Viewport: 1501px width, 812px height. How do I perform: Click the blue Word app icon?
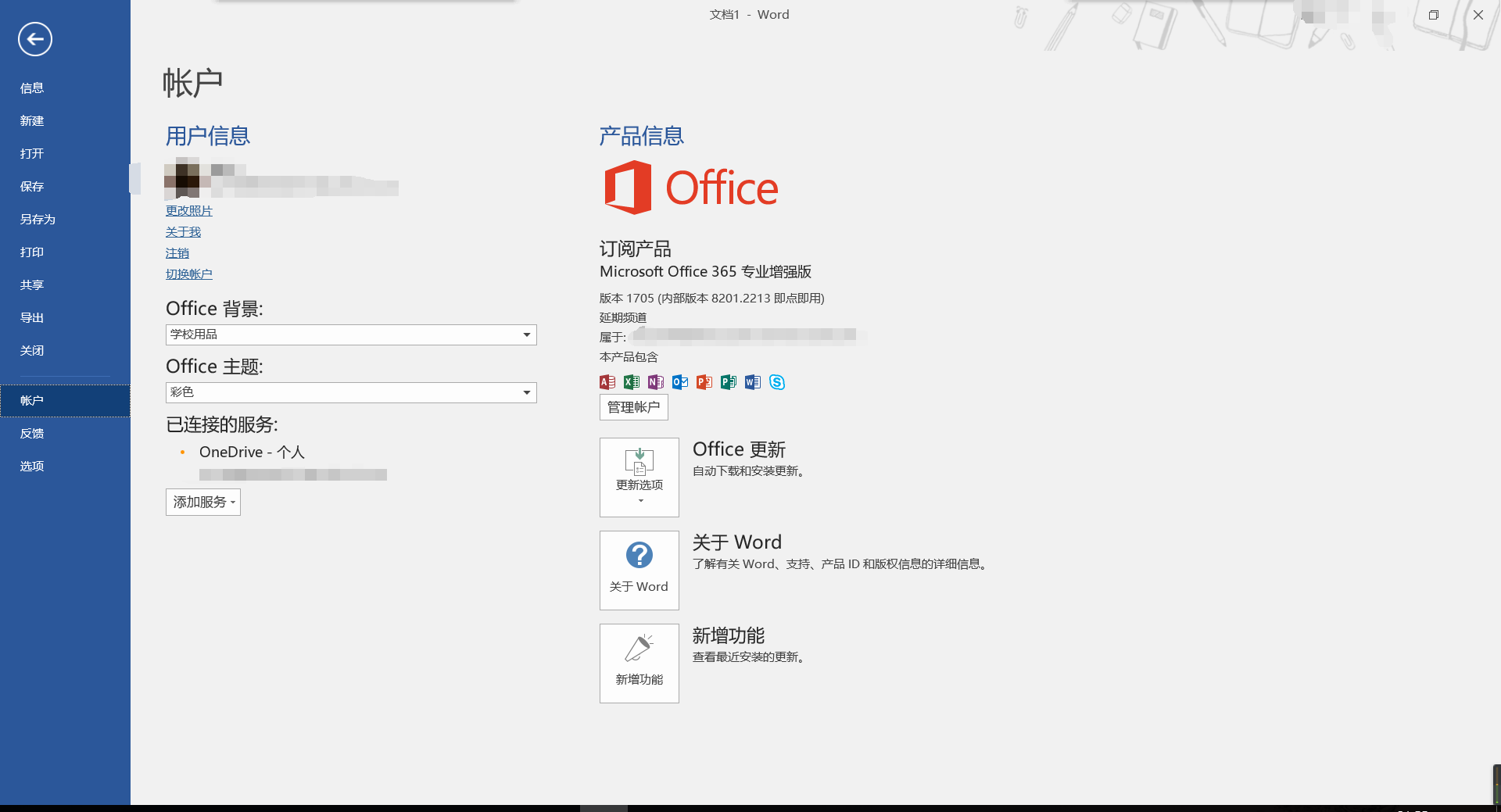[x=753, y=382]
